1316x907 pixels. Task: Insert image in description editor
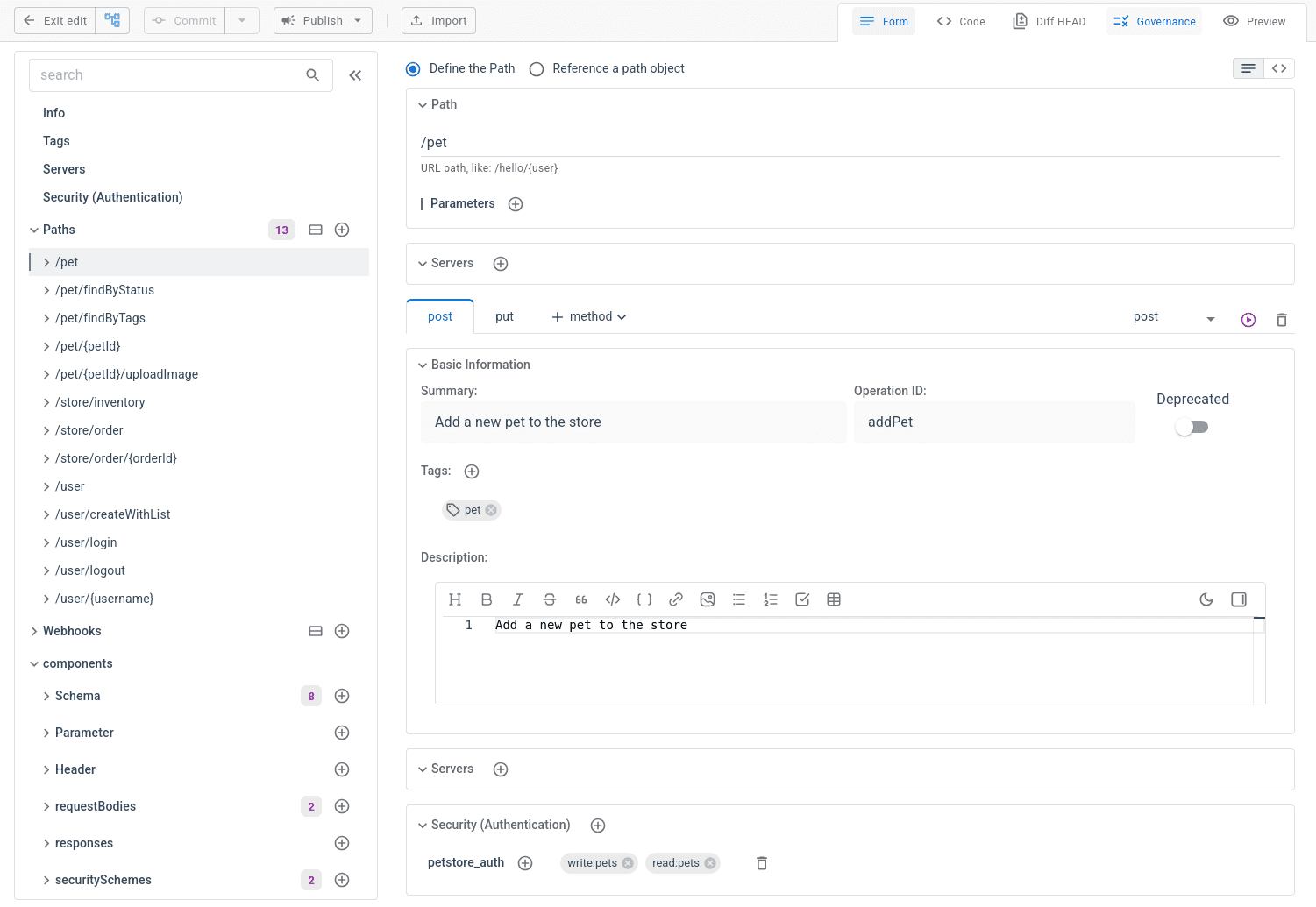point(708,599)
